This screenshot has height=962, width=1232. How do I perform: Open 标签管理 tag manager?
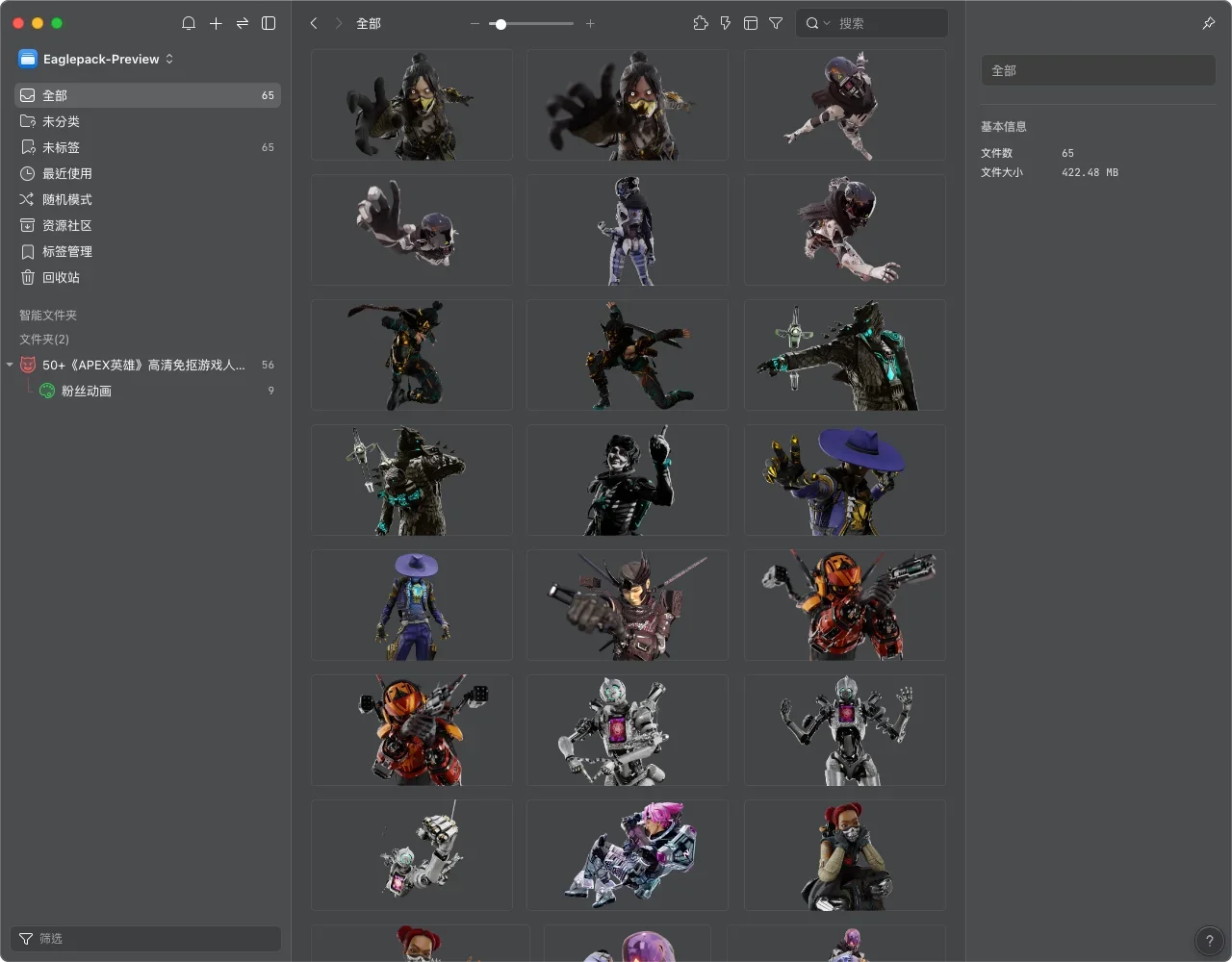click(147, 251)
